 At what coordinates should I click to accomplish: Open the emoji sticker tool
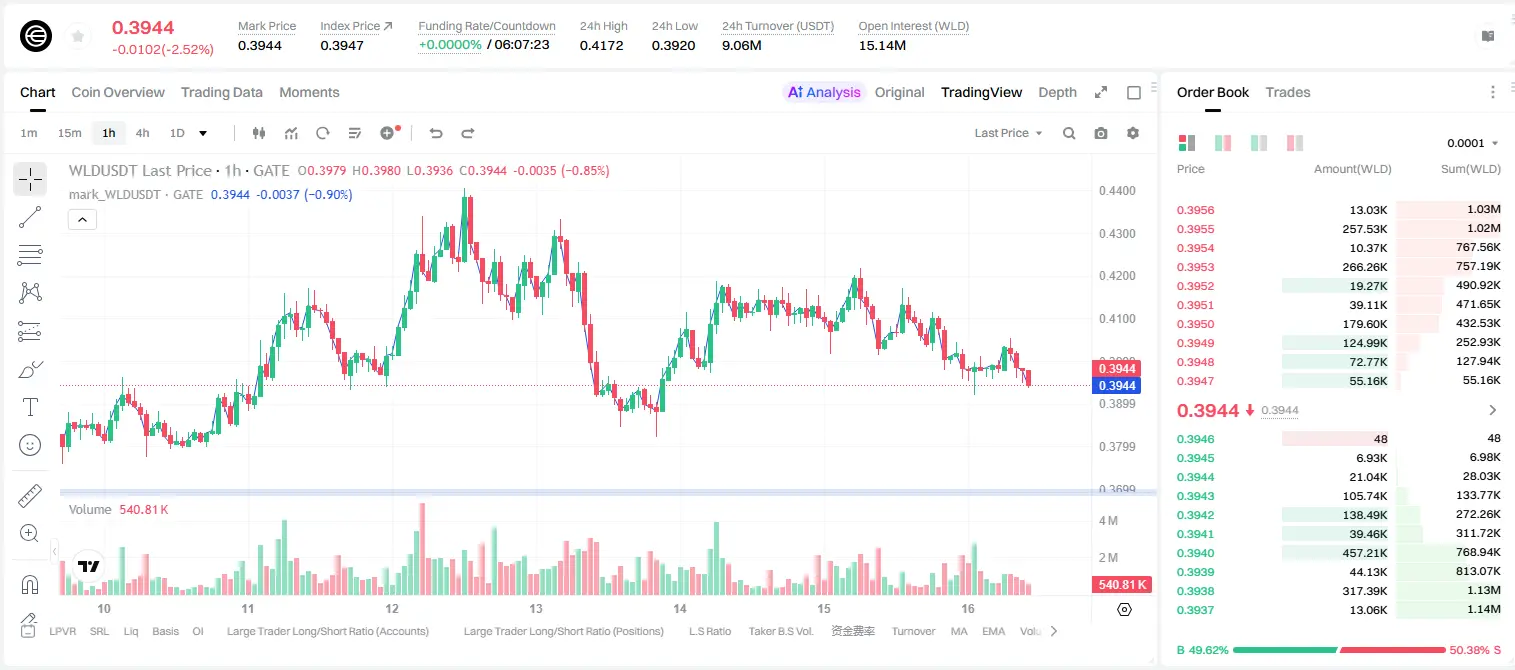pos(30,445)
